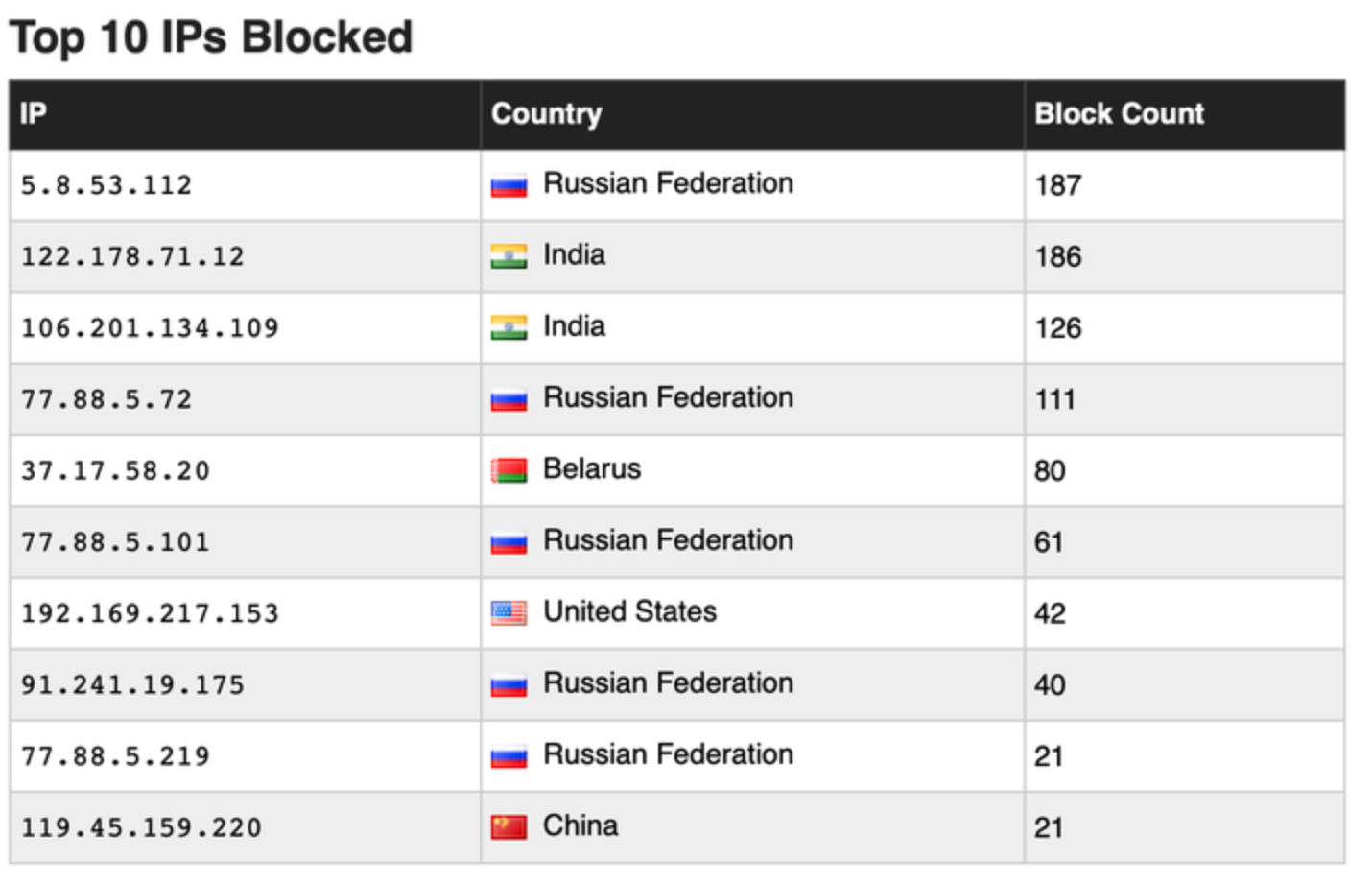Click the India flag in 122.178.71.12 row
This screenshot has height=885, width=1372.
(x=509, y=256)
